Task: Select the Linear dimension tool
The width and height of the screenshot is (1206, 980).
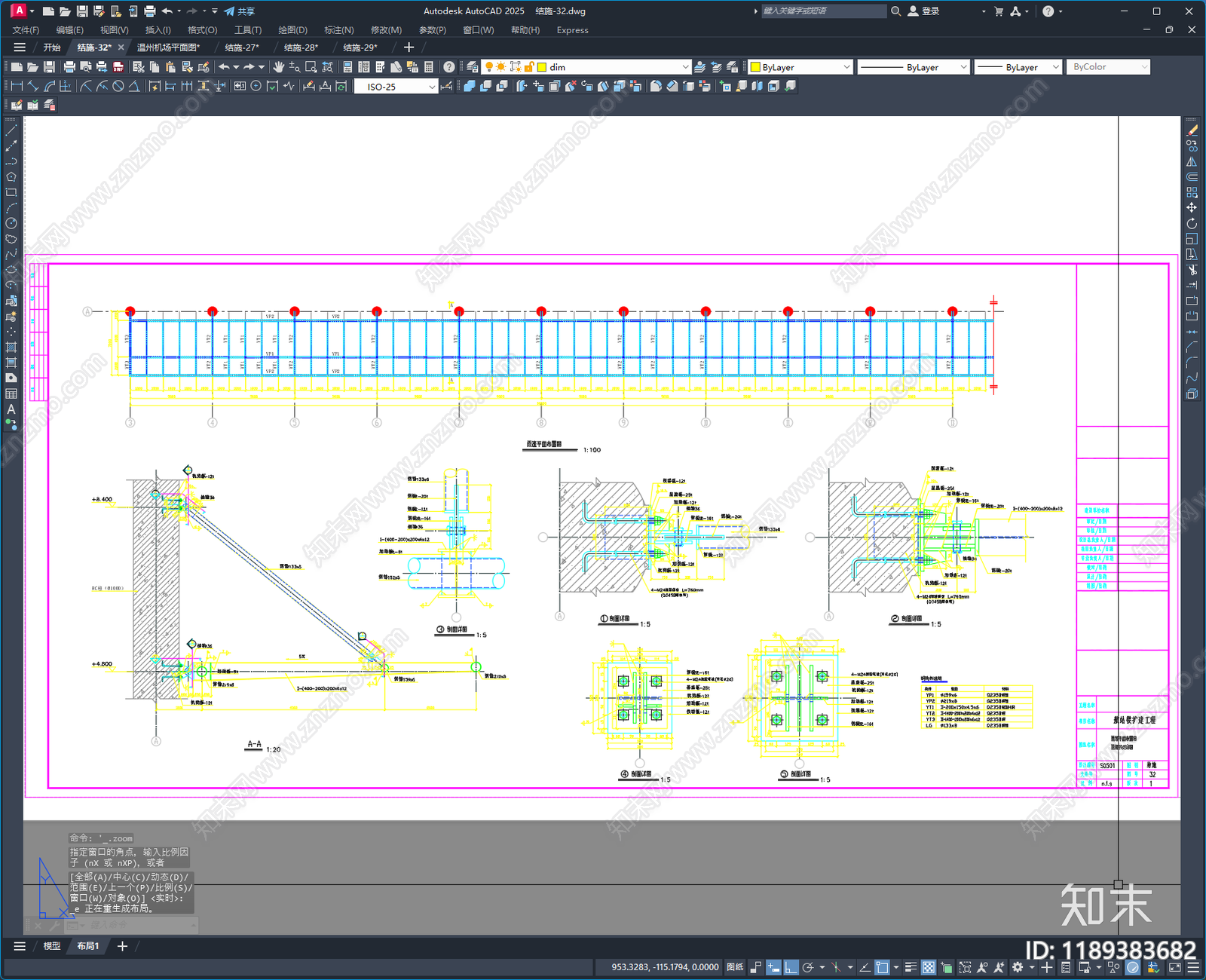Action: pos(17,86)
